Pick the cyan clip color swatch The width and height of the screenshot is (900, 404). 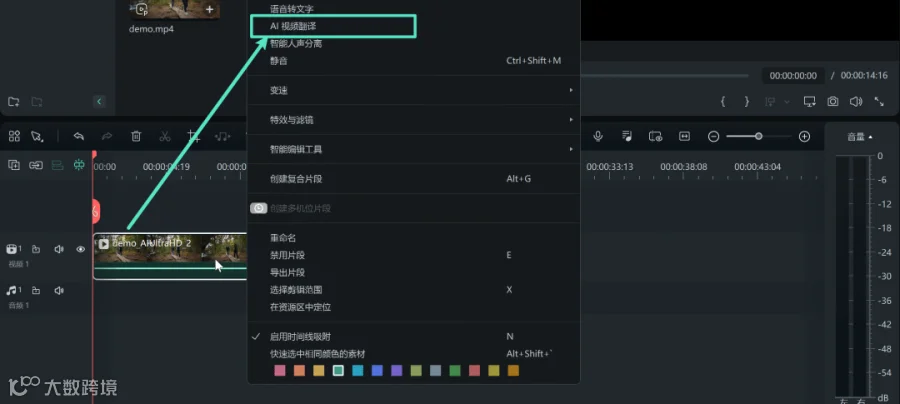358,371
